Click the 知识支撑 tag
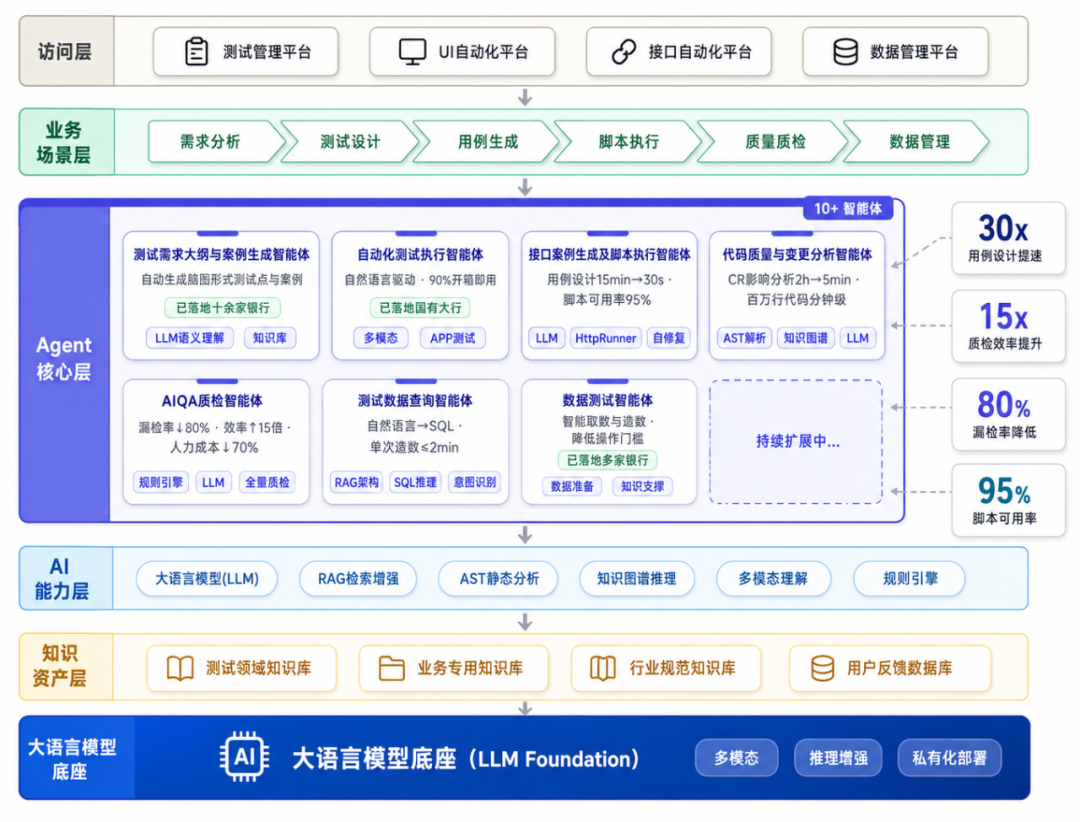 [642, 486]
